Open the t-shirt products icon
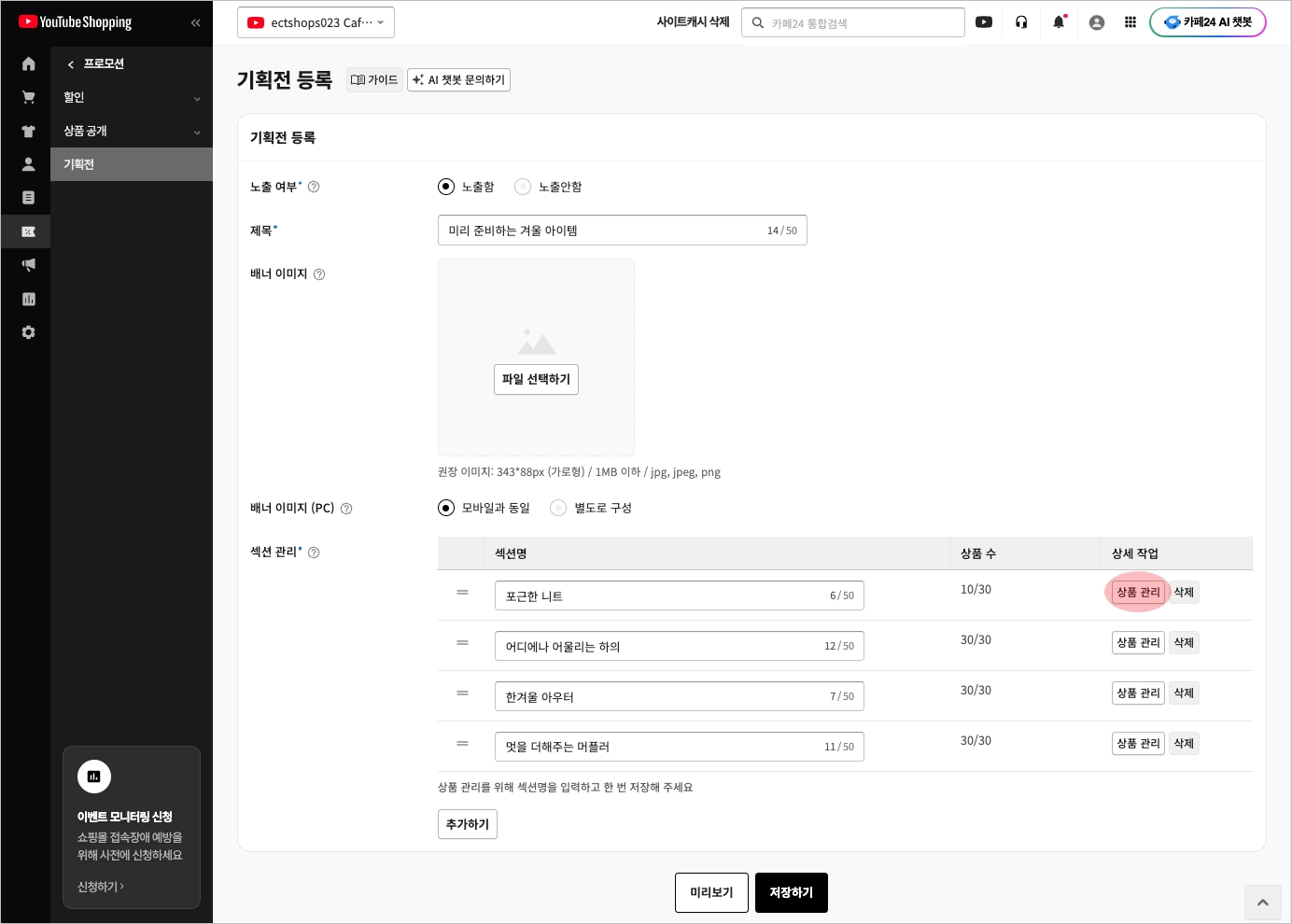 pyautogui.click(x=28, y=131)
